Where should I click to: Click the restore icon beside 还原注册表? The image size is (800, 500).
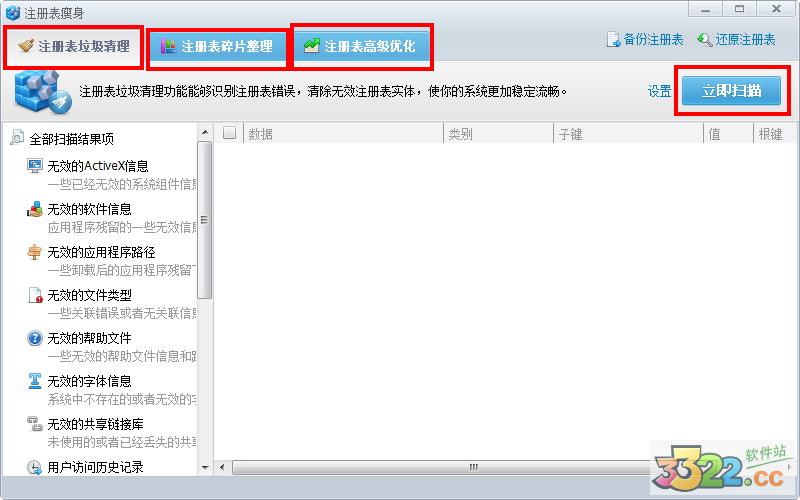click(x=705, y=40)
